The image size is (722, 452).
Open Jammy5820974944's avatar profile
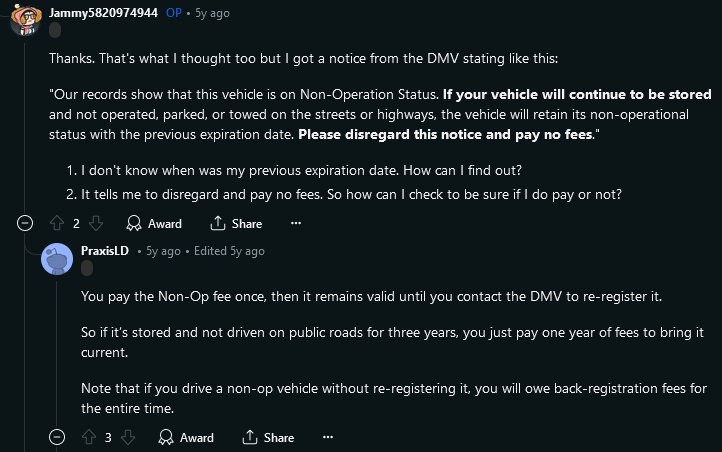[x=26, y=19]
